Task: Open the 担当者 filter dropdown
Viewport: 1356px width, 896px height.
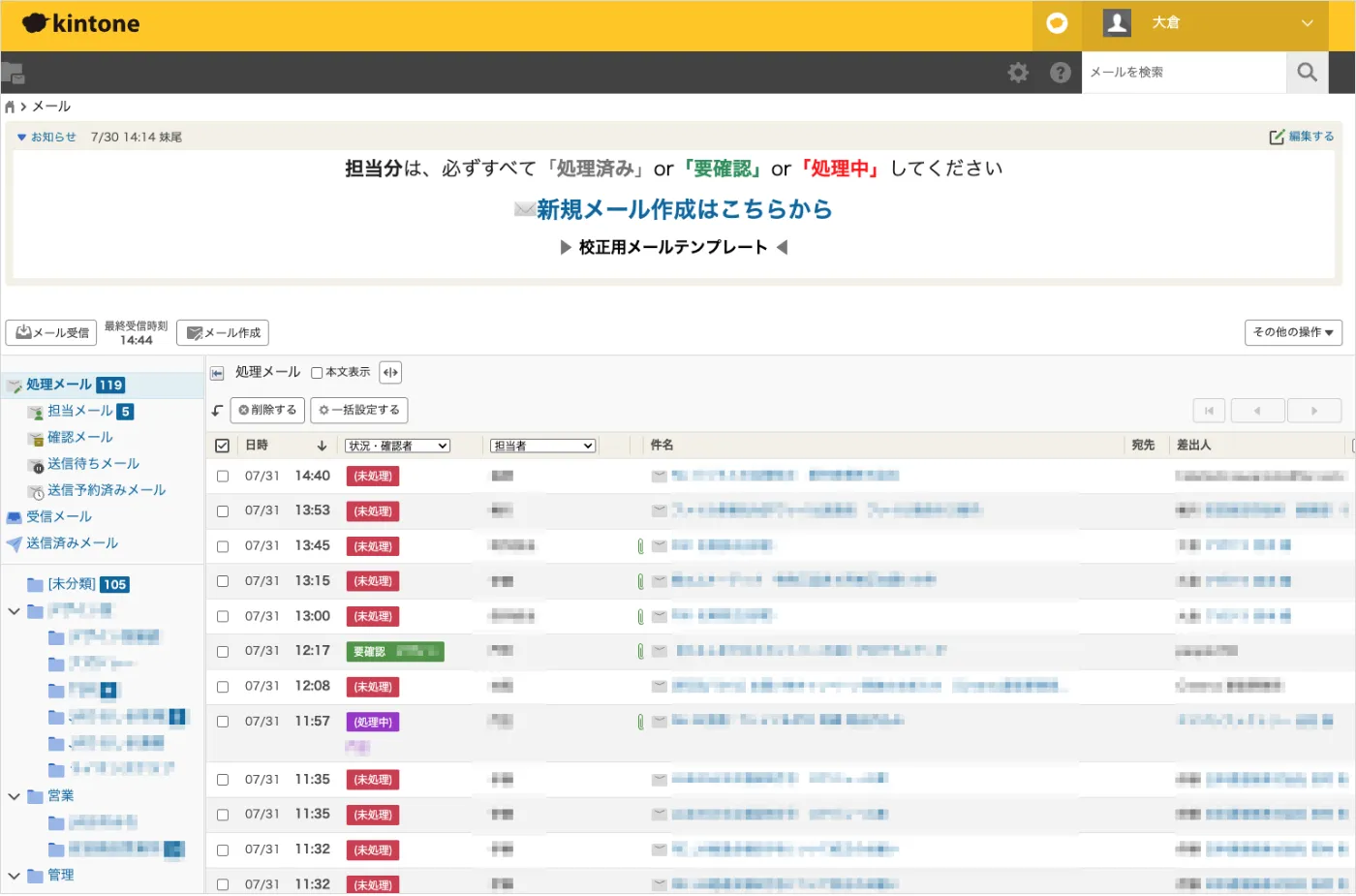Action: click(x=542, y=446)
